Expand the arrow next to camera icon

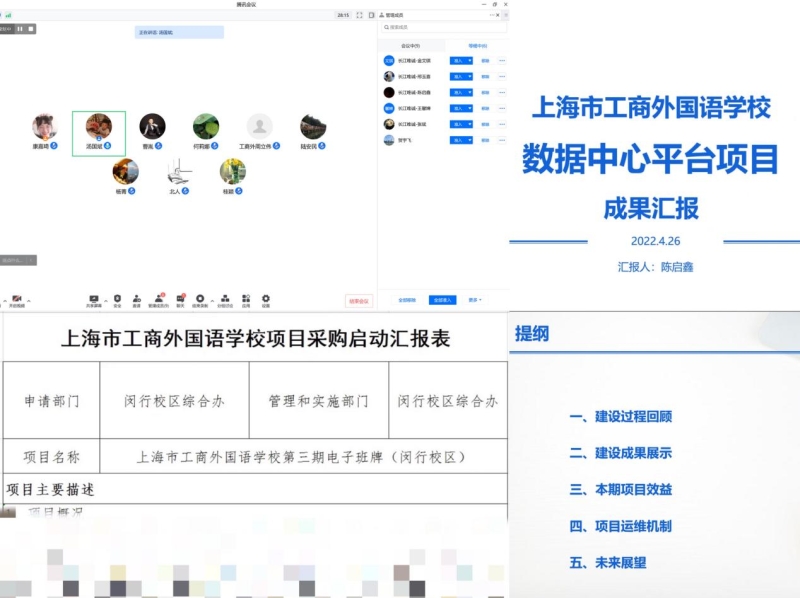[x=28, y=297]
